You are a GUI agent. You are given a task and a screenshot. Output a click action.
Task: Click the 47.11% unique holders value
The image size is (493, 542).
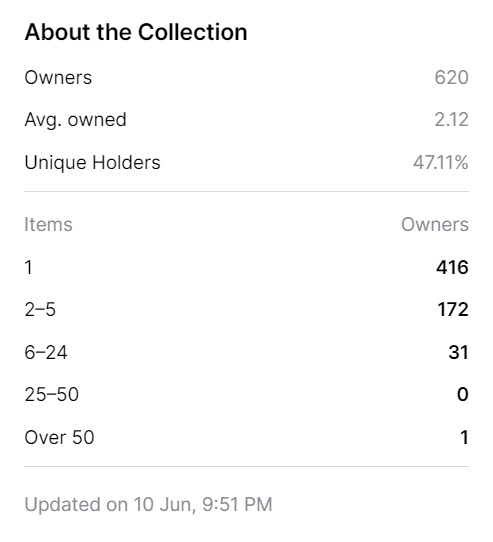pyautogui.click(x=441, y=162)
